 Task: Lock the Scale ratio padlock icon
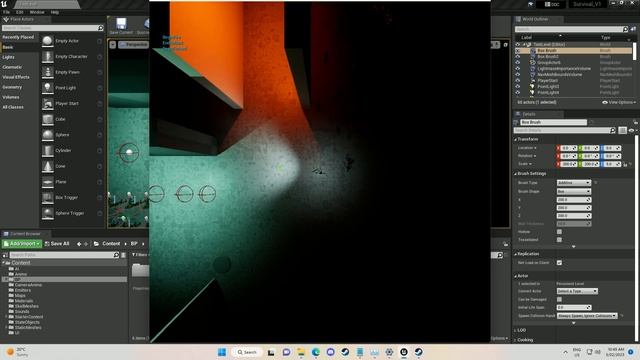(x=625, y=164)
